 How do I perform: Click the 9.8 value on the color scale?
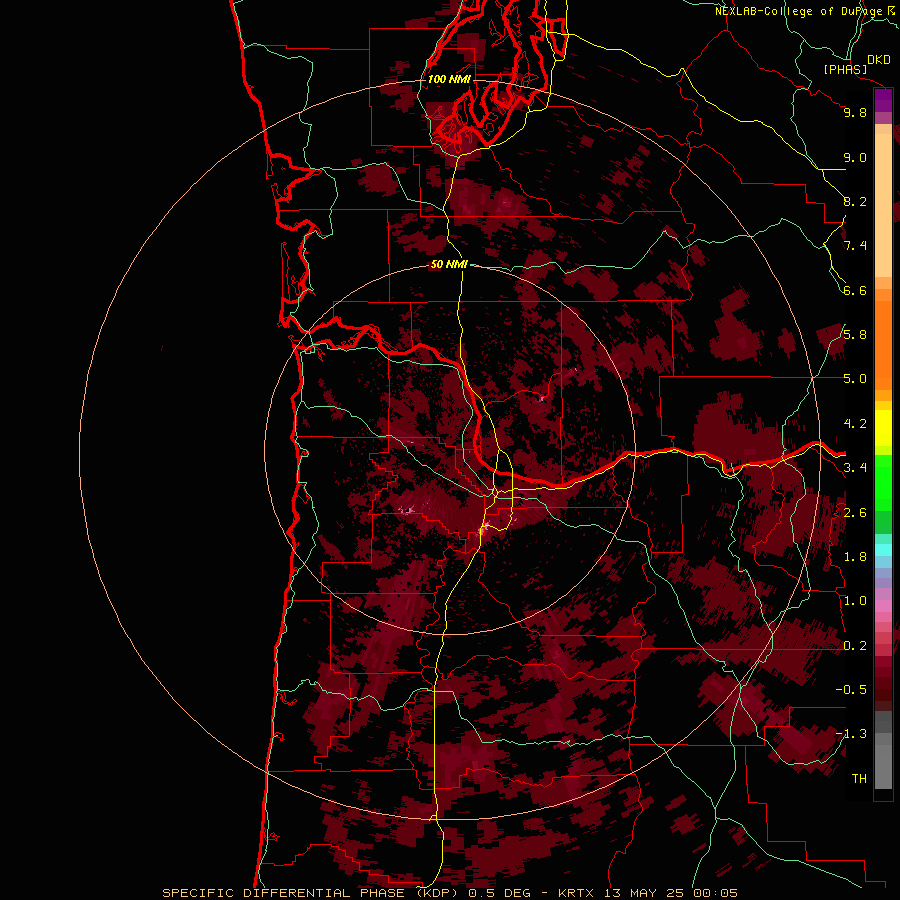tap(855, 112)
